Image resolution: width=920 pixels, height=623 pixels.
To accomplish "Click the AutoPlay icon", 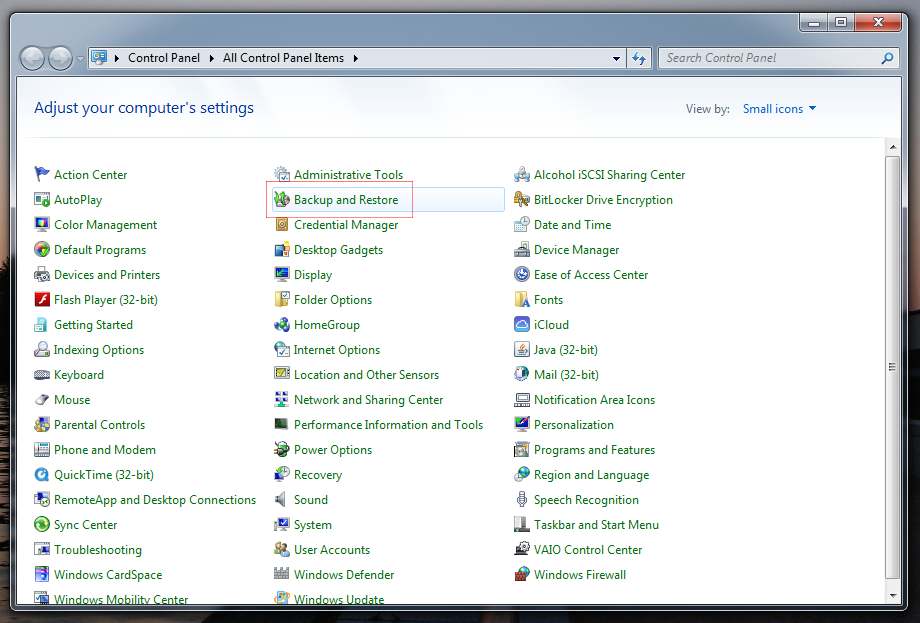I will tap(42, 199).
